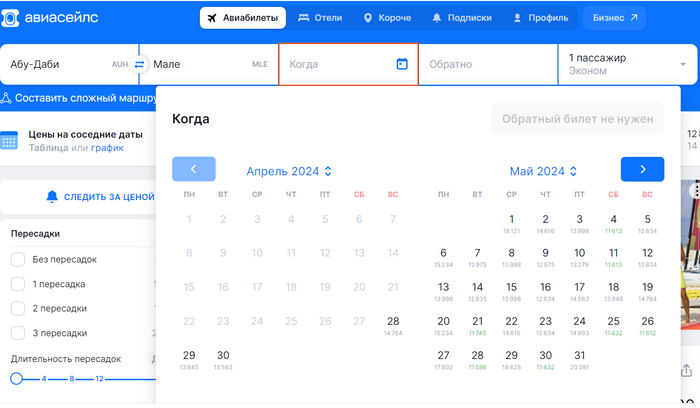Swap origin and destination cities
This screenshot has width=700, height=408.
point(140,64)
